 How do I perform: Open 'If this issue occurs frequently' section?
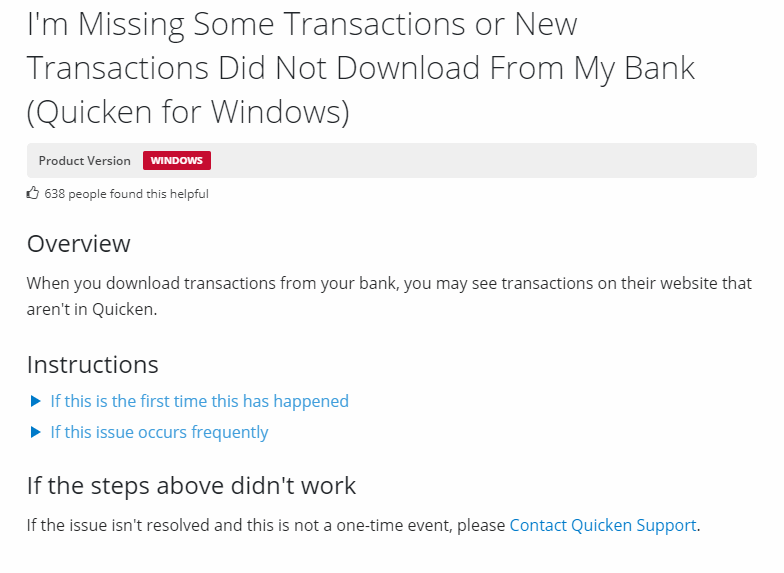coord(159,432)
